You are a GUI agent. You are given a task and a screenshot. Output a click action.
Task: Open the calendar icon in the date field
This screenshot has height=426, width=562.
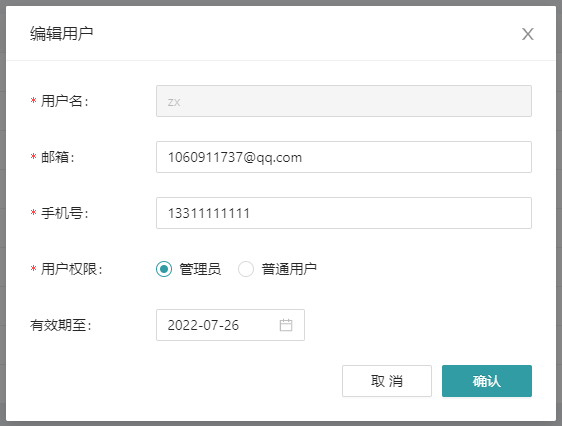[x=286, y=325]
